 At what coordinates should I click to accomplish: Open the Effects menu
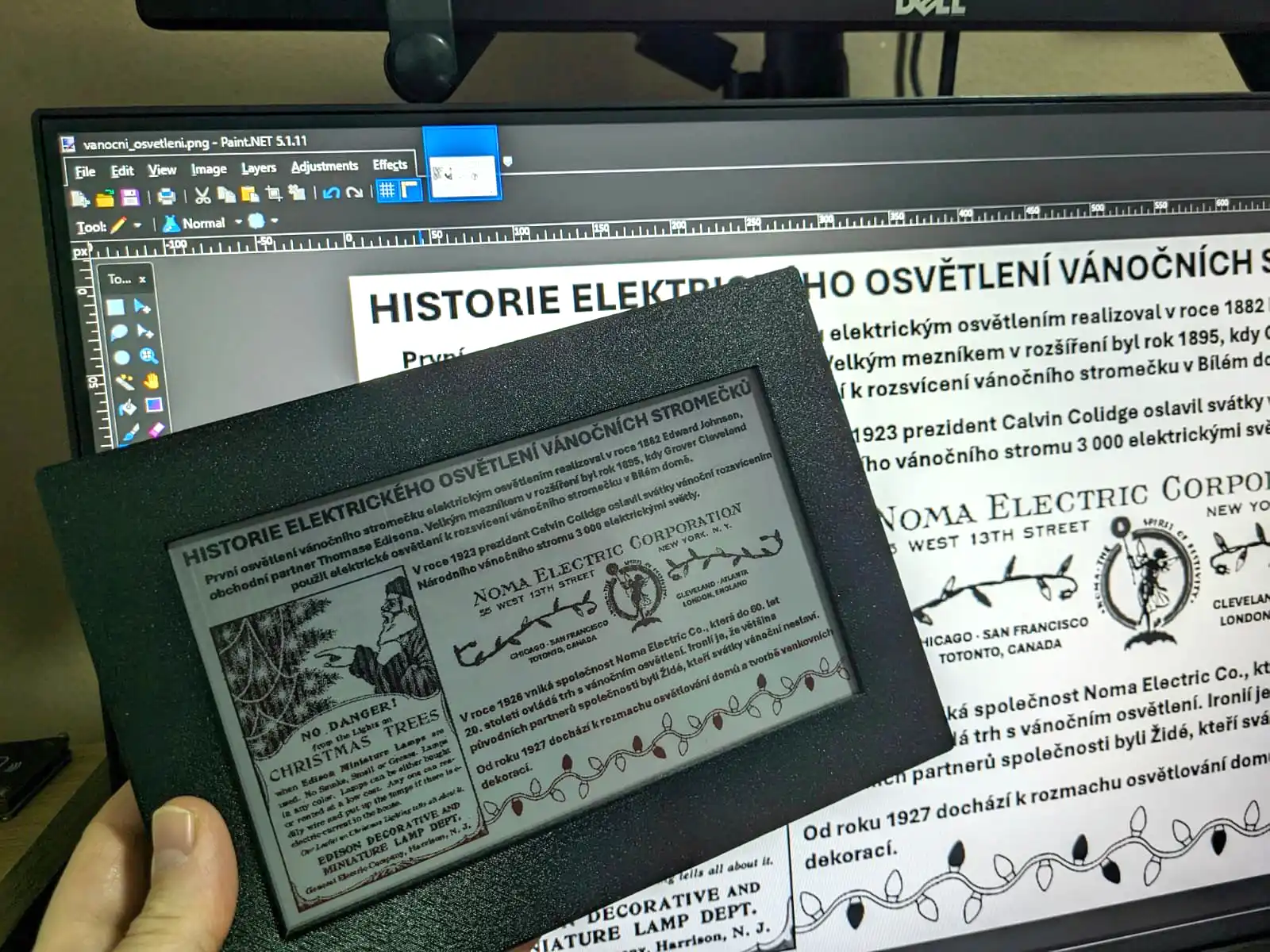point(390,165)
